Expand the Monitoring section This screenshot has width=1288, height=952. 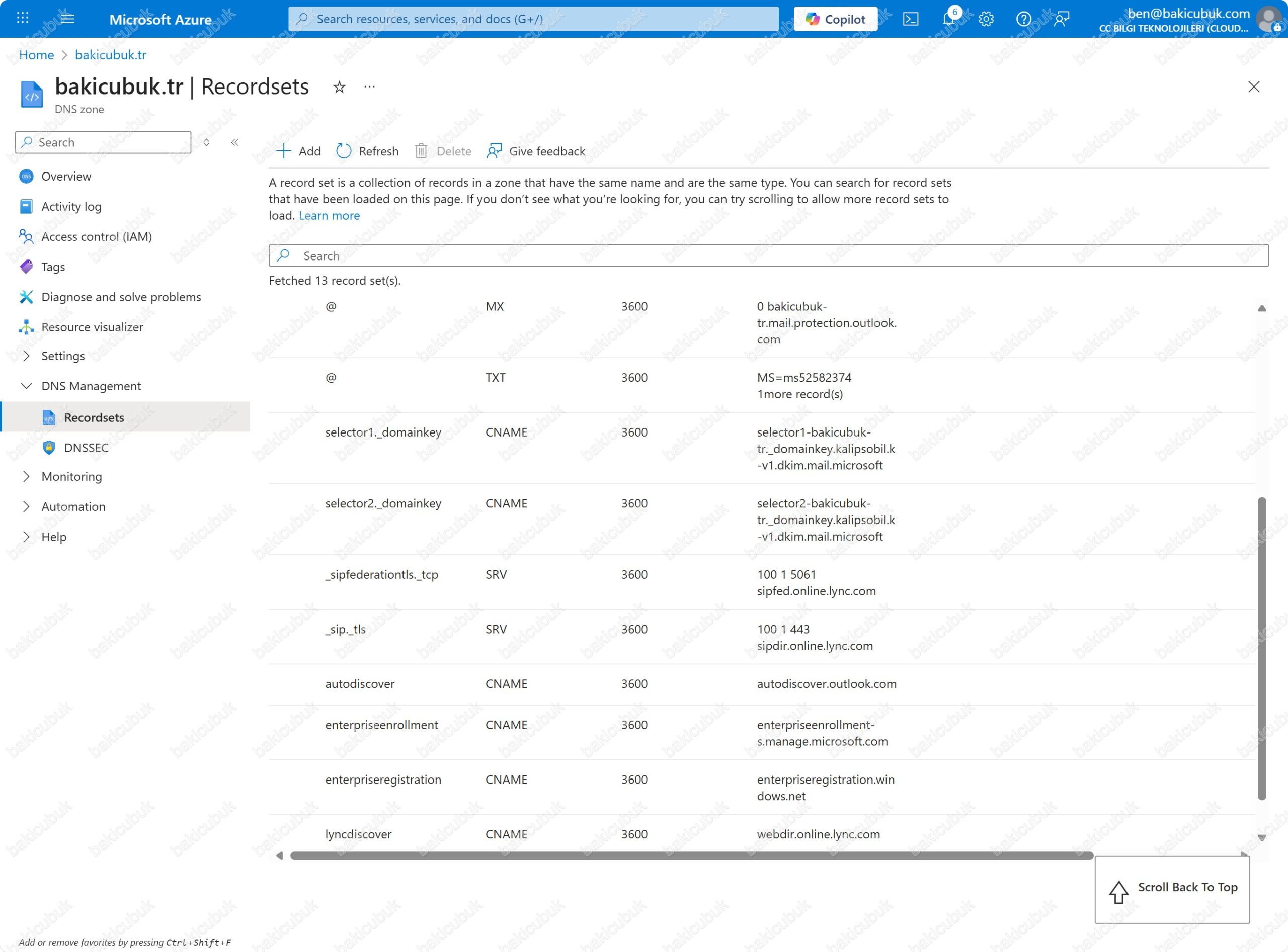point(26,476)
